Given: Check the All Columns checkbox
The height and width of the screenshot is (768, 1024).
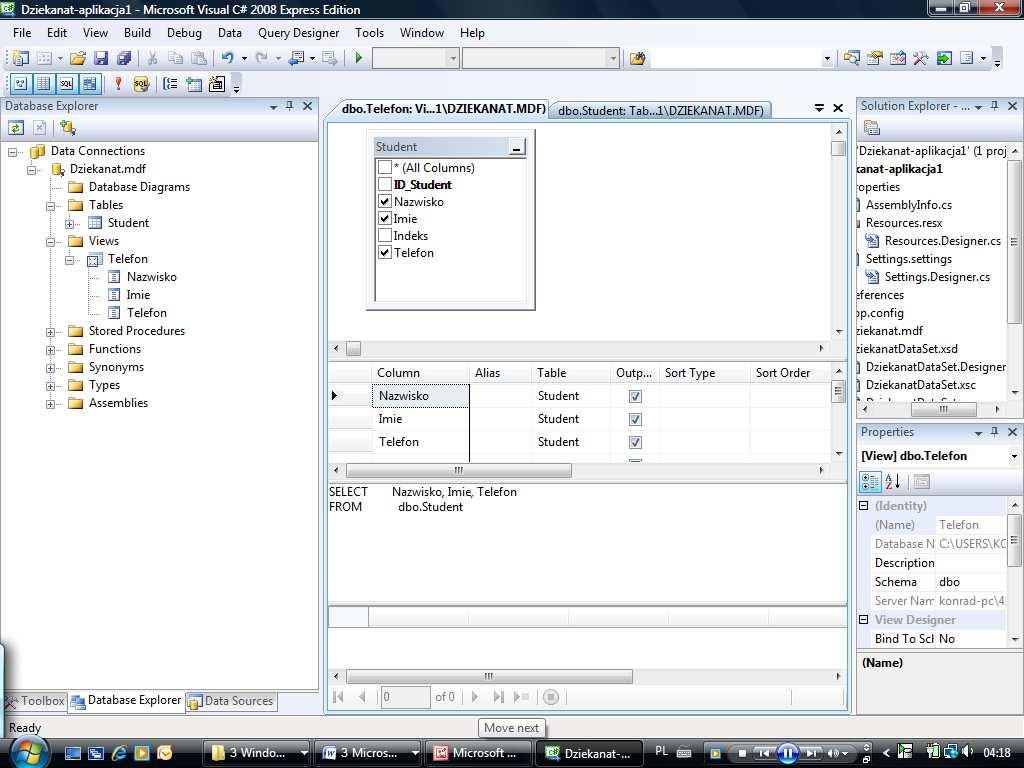Looking at the screenshot, I should 385,168.
